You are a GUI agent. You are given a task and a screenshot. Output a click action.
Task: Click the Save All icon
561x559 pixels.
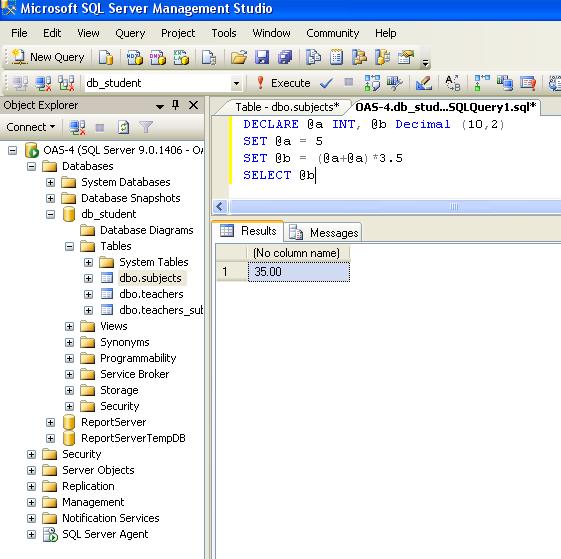pos(285,57)
